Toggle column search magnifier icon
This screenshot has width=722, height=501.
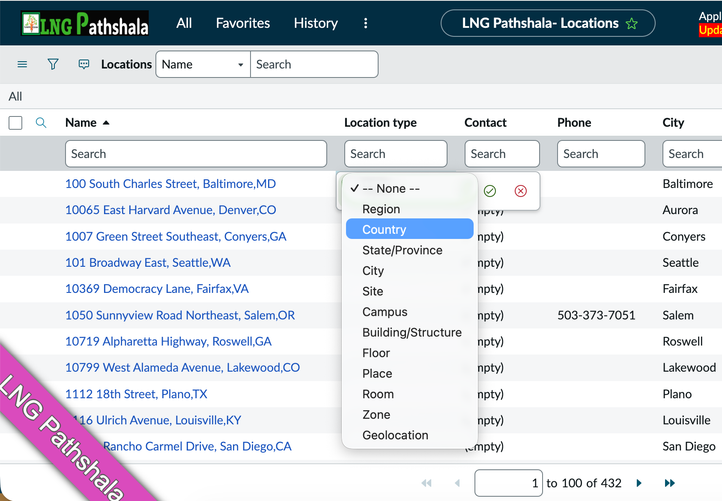(x=41, y=123)
